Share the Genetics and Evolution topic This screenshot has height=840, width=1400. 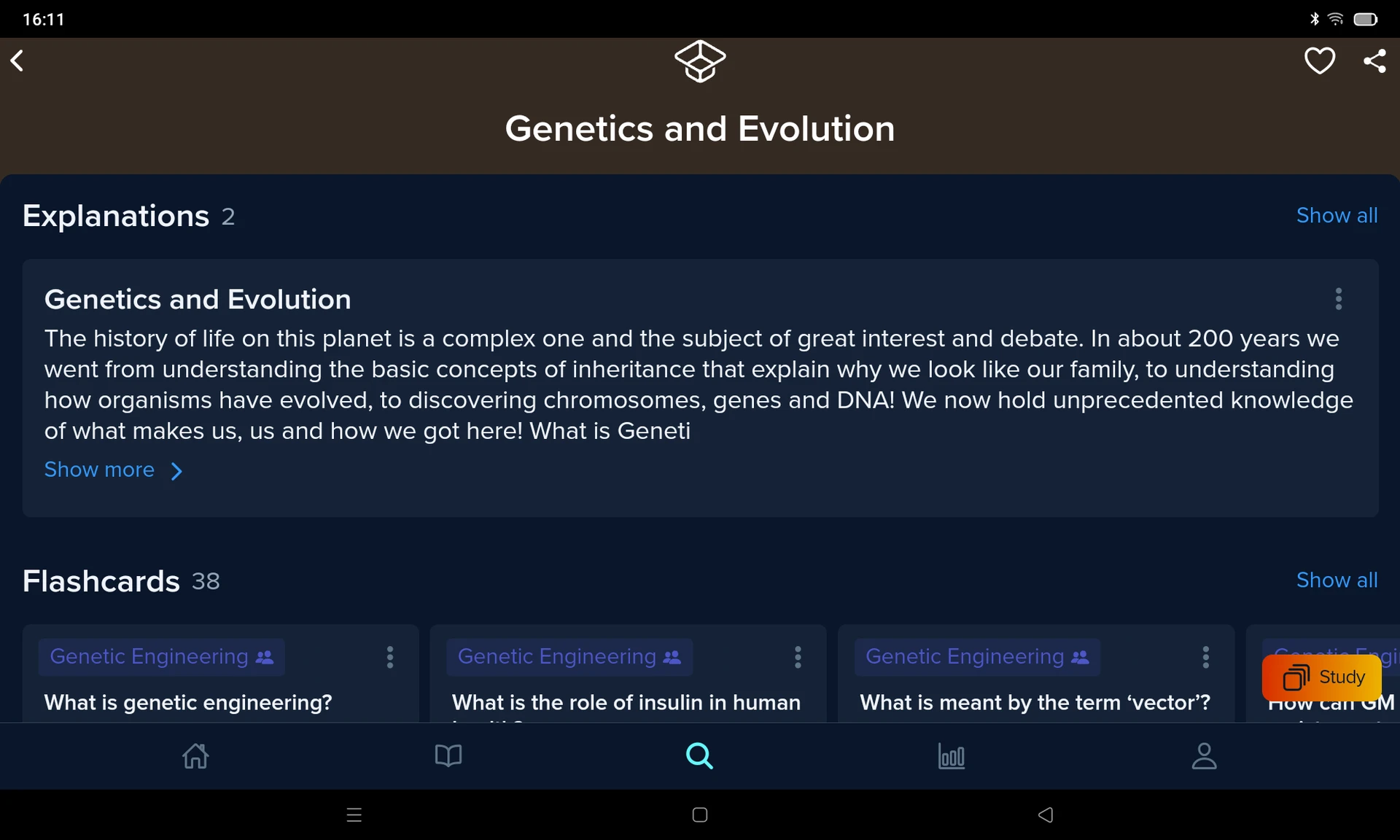point(1374,61)
